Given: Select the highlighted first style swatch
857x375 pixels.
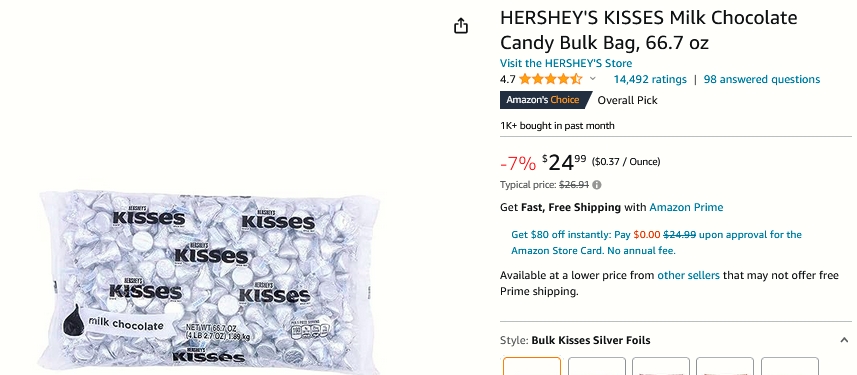Looking at the screenshot, I should 532,366.
